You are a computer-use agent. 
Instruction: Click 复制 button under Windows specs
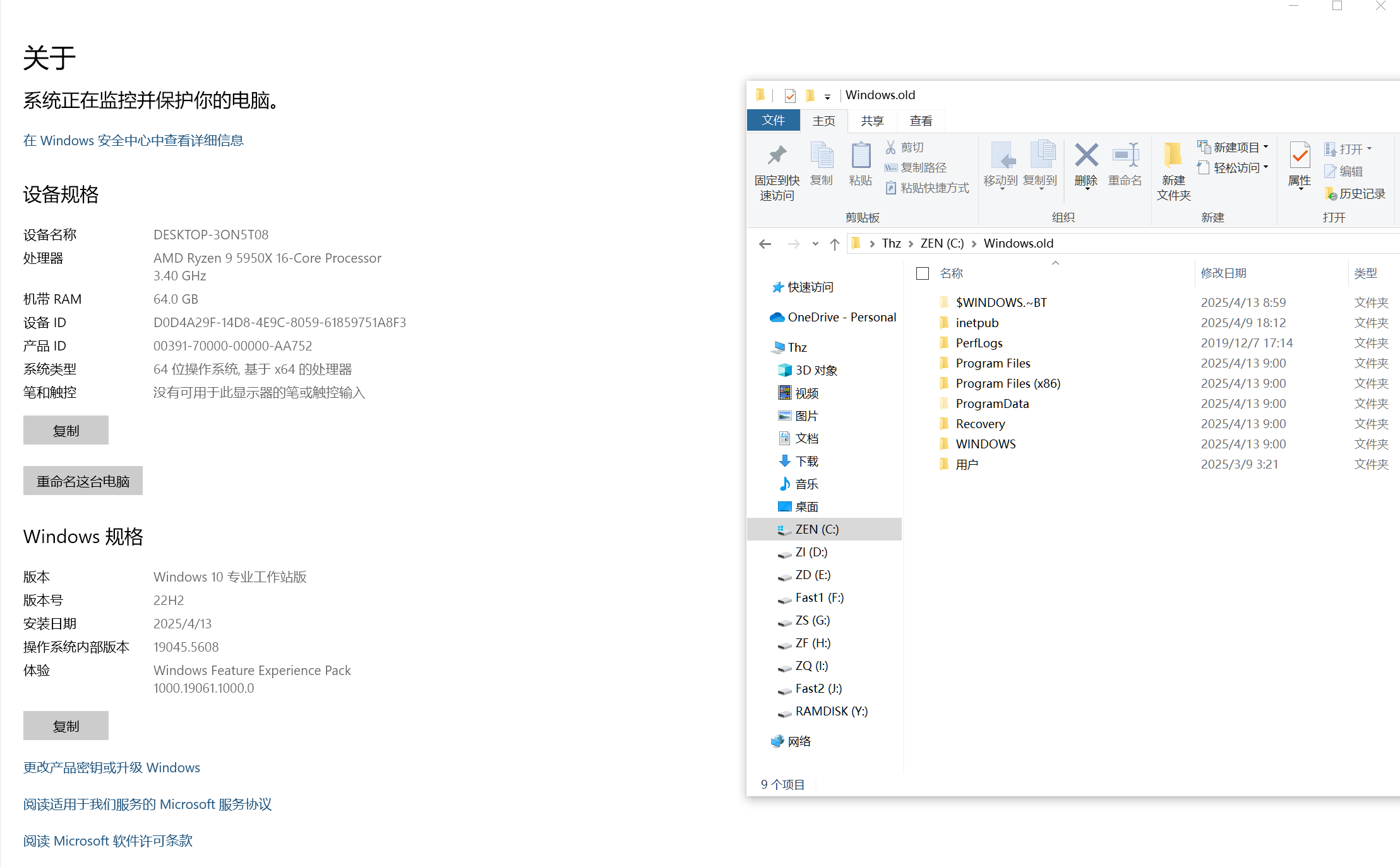point(66,726)
